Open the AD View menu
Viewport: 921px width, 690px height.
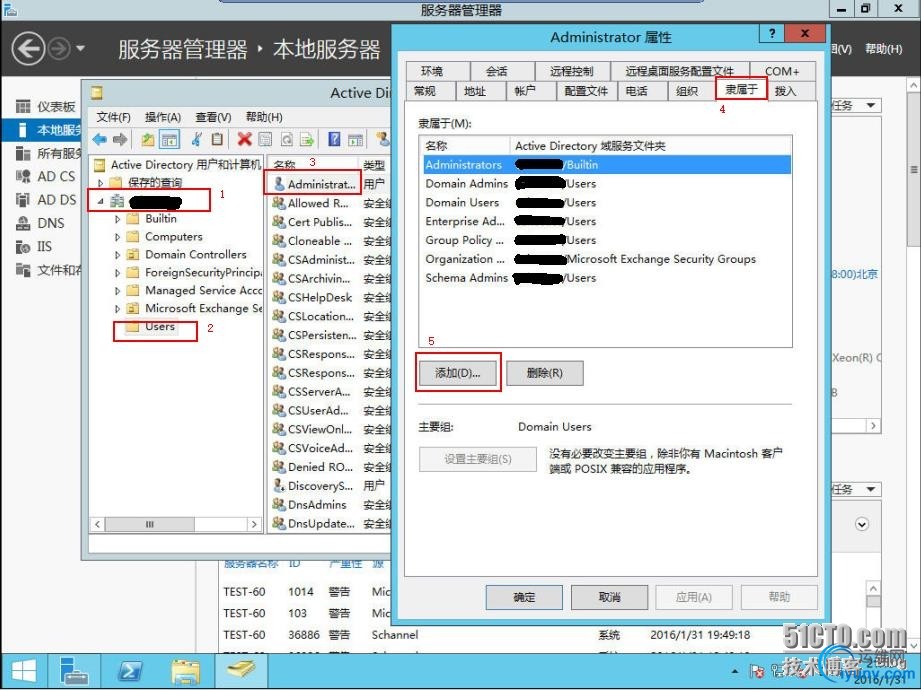tap(213, 117)
